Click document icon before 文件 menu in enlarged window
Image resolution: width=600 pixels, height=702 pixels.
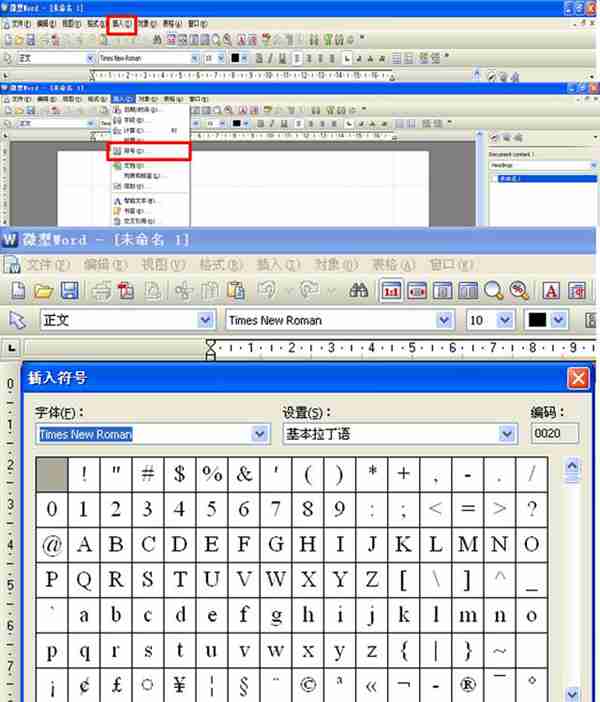12,265
